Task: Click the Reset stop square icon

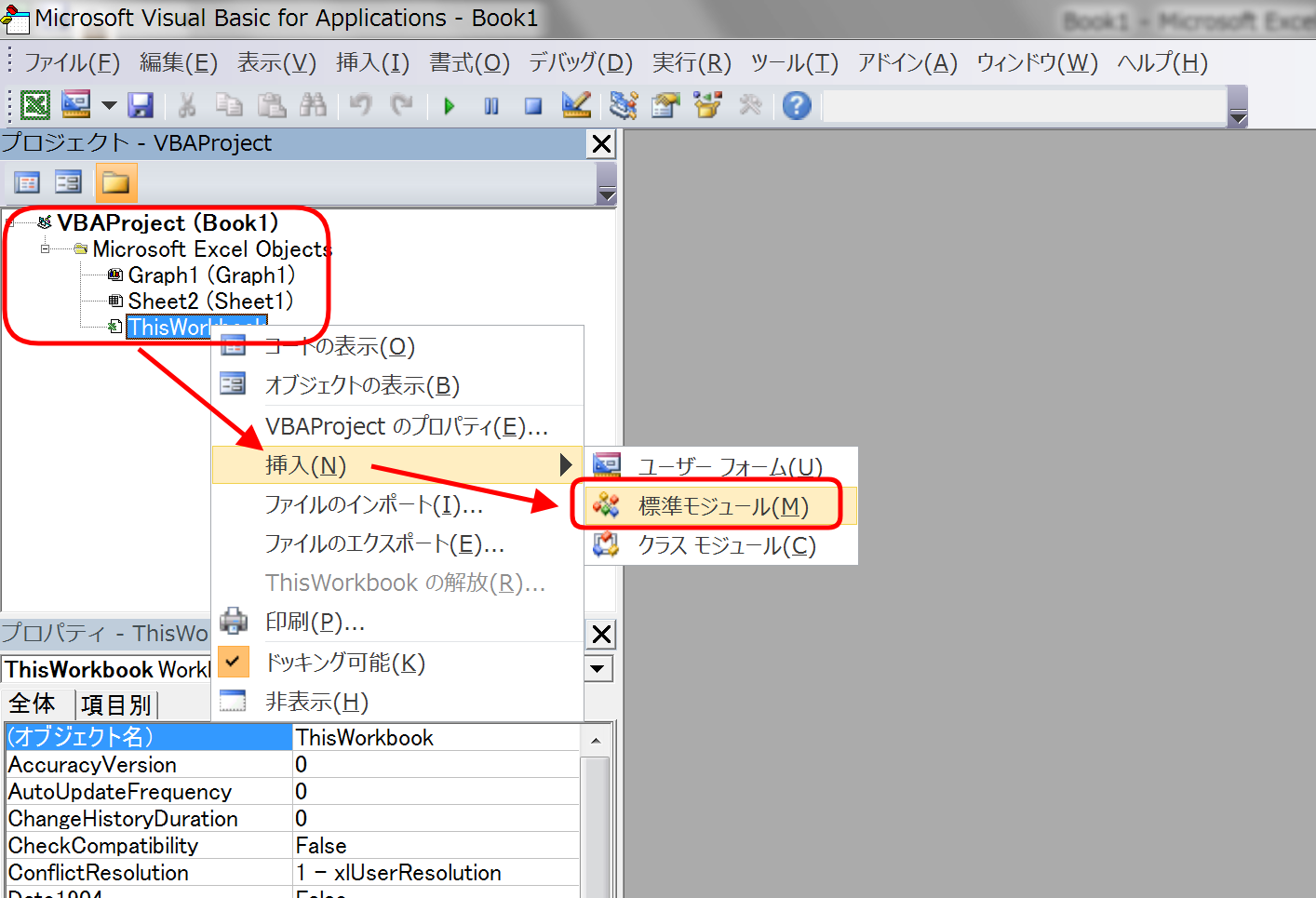Action: pos(532,106)
